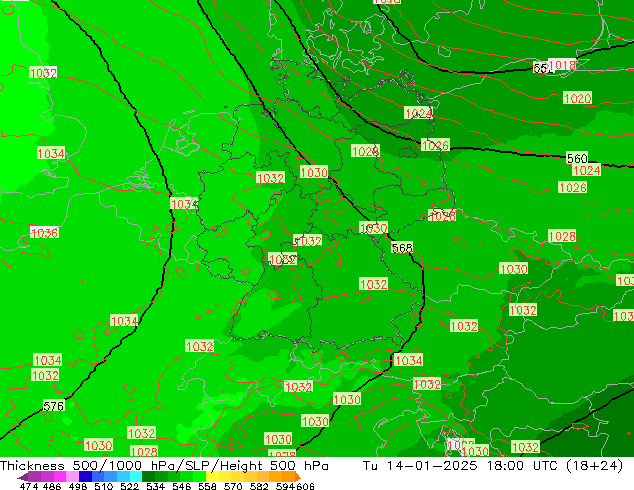Click the black 576 height contour label
Viewport: 634px width, 490px height.
[x=54, y=406]
